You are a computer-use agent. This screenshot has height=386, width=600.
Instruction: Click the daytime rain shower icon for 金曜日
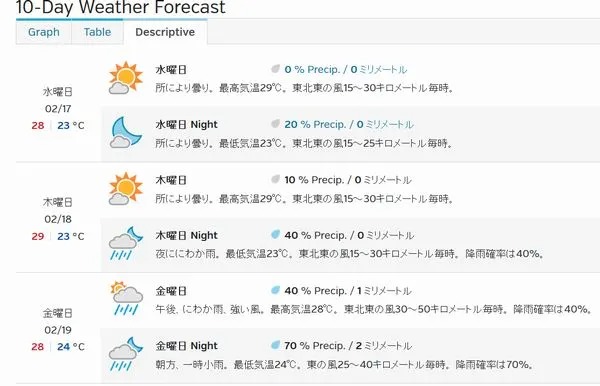point(126,298)
